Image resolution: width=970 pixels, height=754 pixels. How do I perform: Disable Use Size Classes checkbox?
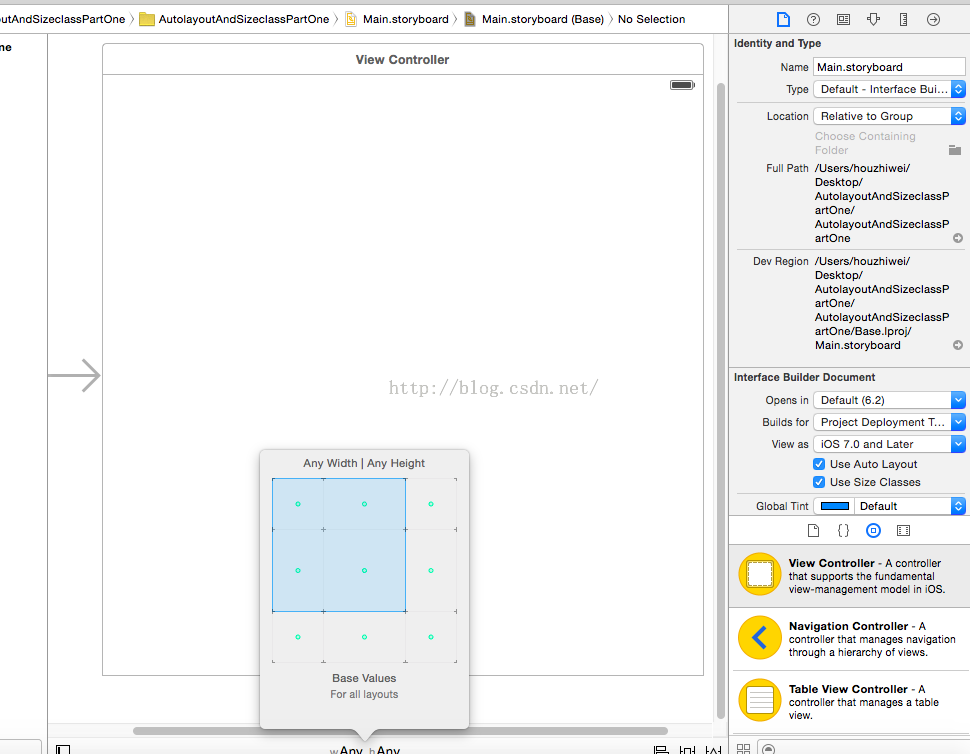coord(819,482)
